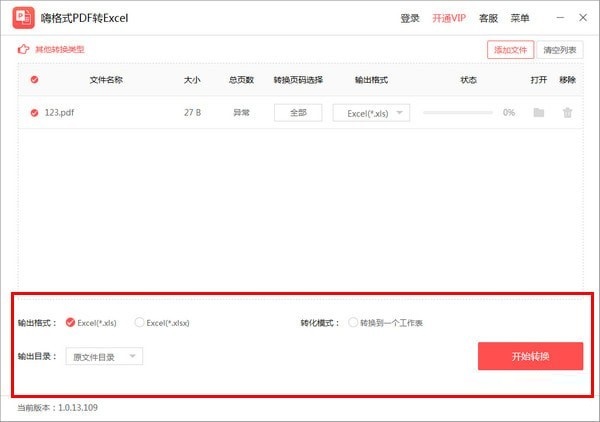
Task: Click the 输出格式 column header
Action: [371, 80]
